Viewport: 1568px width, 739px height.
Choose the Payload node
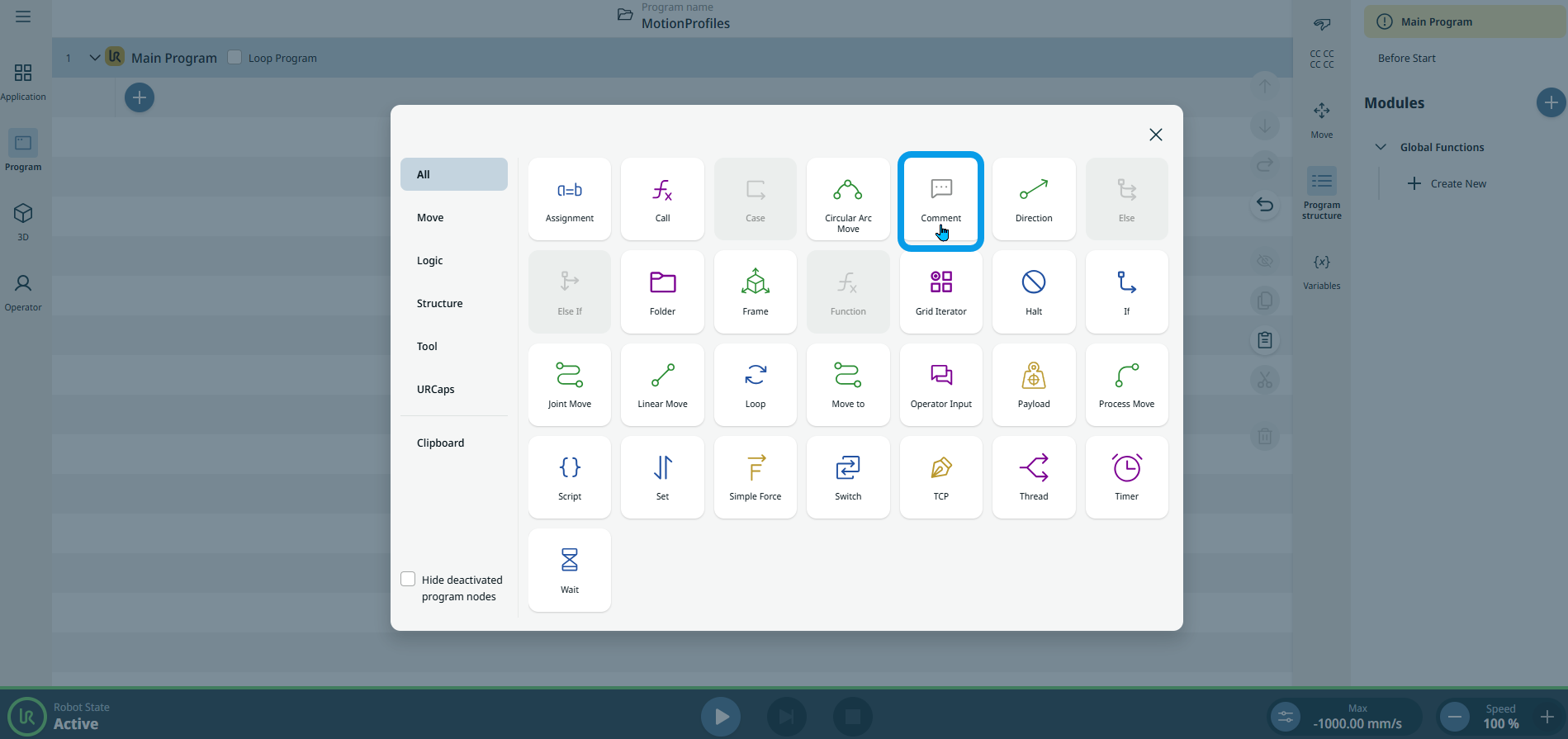(x=1033, y=384)
